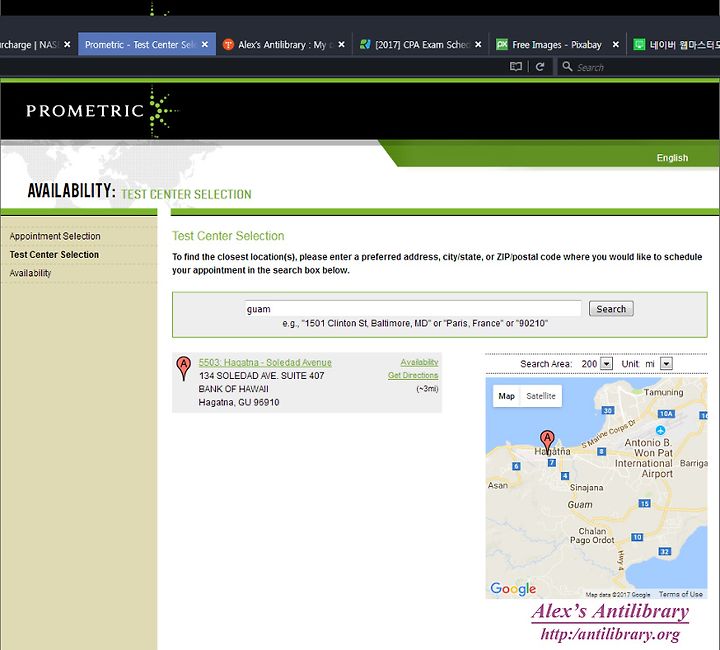The height and width of the screenshot is (650, 720).
Task: Click the Naver tab favicon
Action: point(639,44)
